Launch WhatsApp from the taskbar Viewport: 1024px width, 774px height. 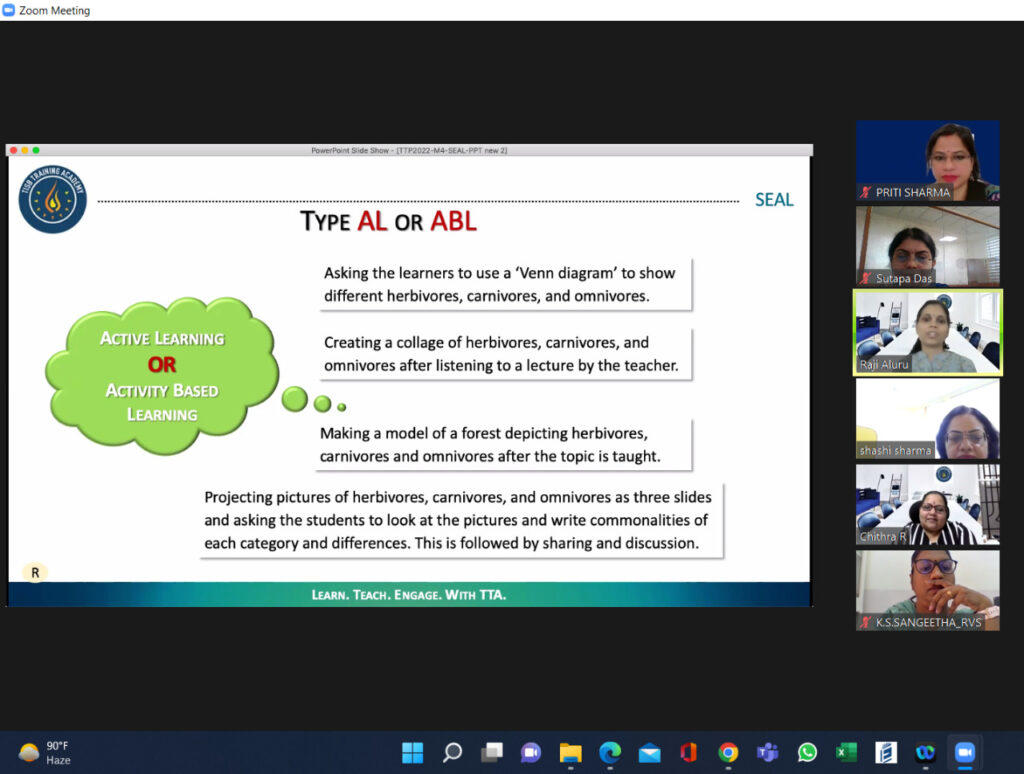coord(807,753)
